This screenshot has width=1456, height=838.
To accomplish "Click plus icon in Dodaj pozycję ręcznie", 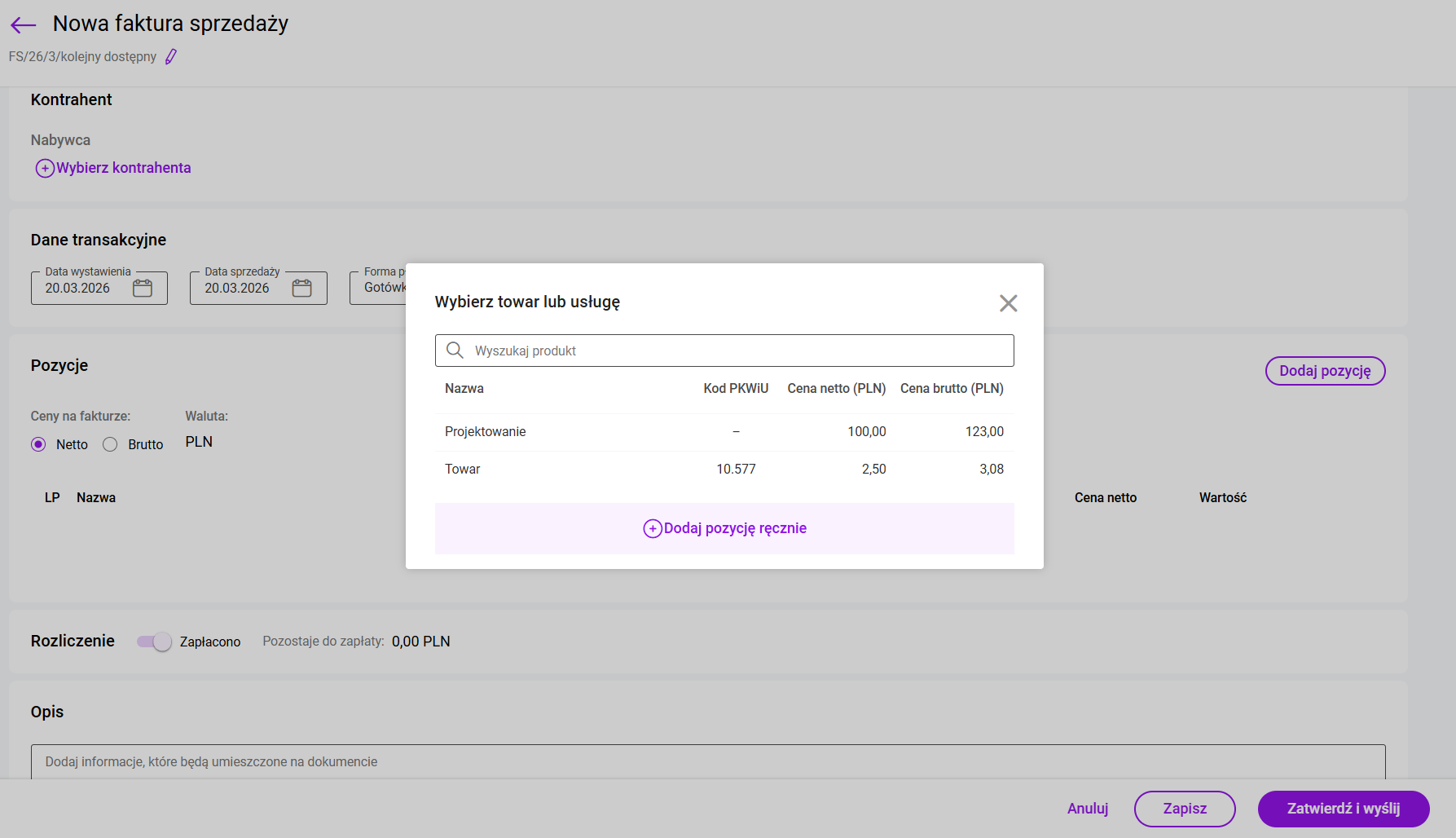I will [653, 529].
